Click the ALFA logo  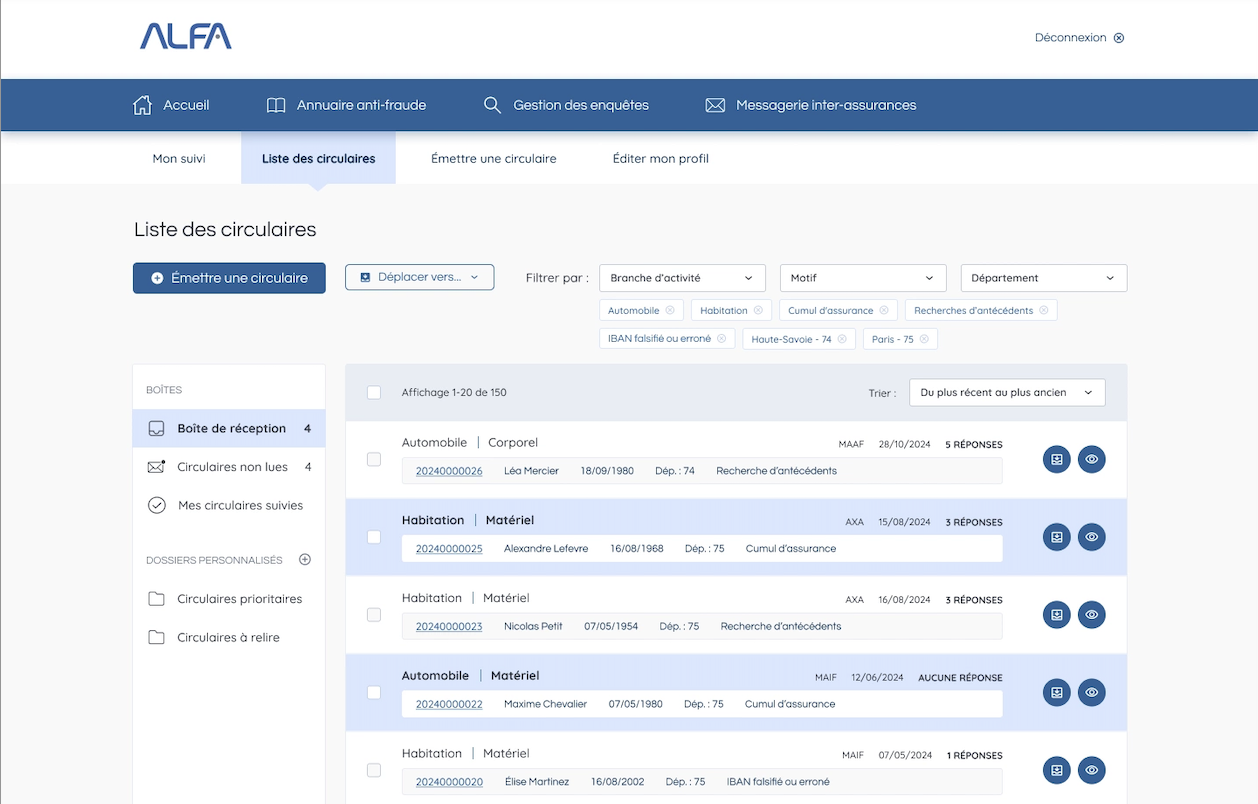pyautogui.click(x=186, y=37)
